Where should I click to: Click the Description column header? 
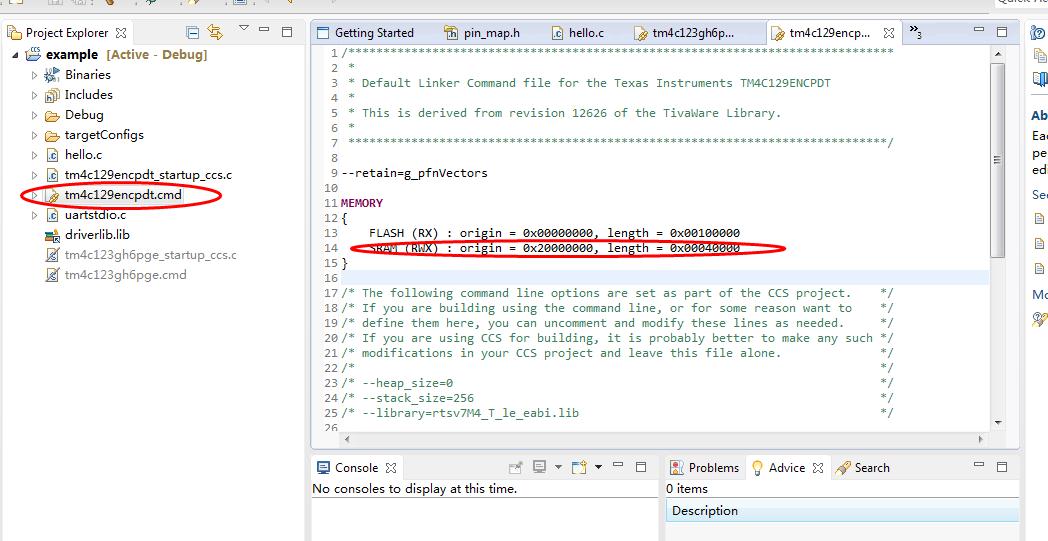click(x=843, y=511)
